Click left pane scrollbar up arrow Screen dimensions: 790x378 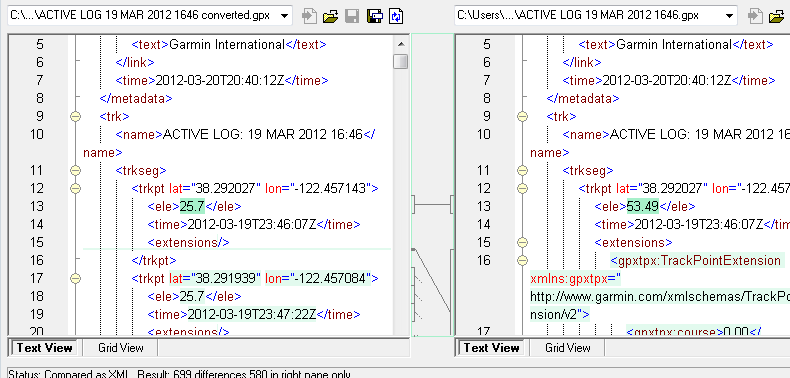tap(402, 44)
